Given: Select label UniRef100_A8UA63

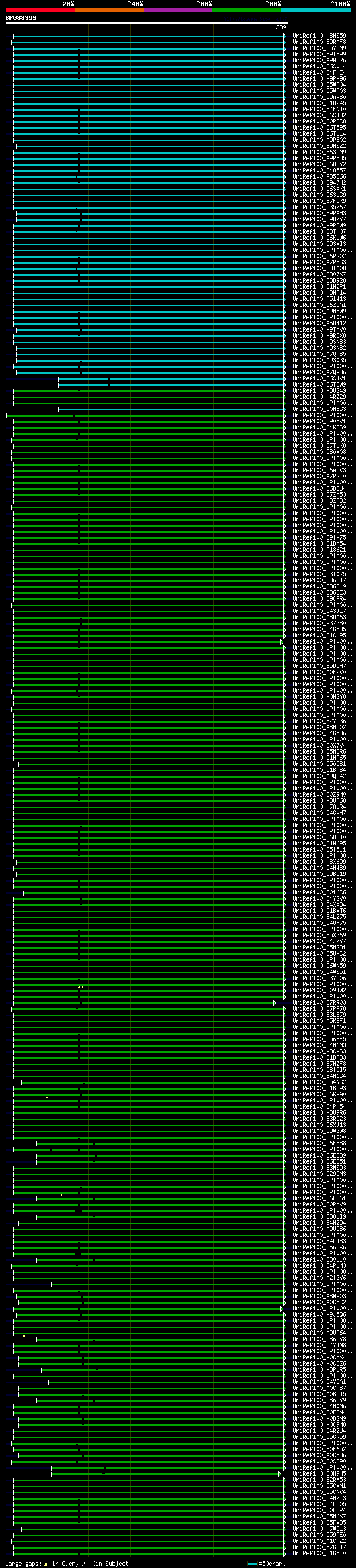Looking at the screenshot, I should pyautogui.click(x=319, y=617).
